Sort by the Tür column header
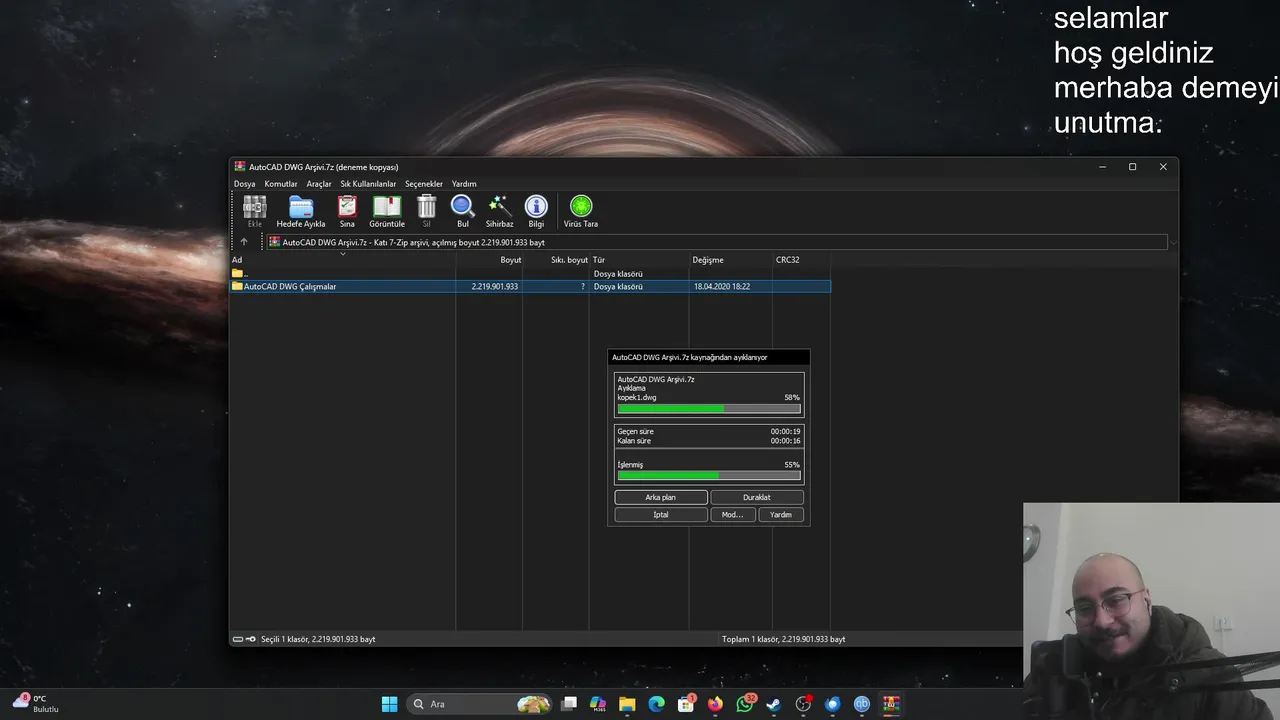The height and width of the screenshot is (720, 1280). pyautogui.click(x=640, y=260)
